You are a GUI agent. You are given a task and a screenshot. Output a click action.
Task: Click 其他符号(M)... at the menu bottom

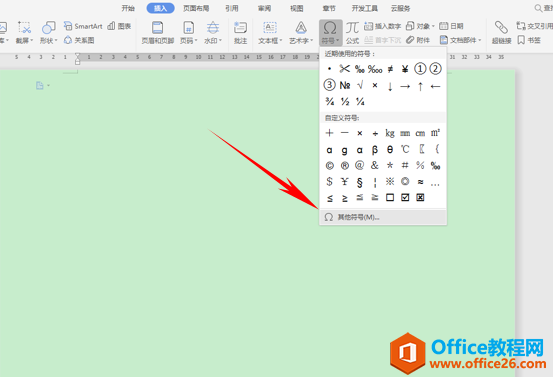click(x=383, y=217)
